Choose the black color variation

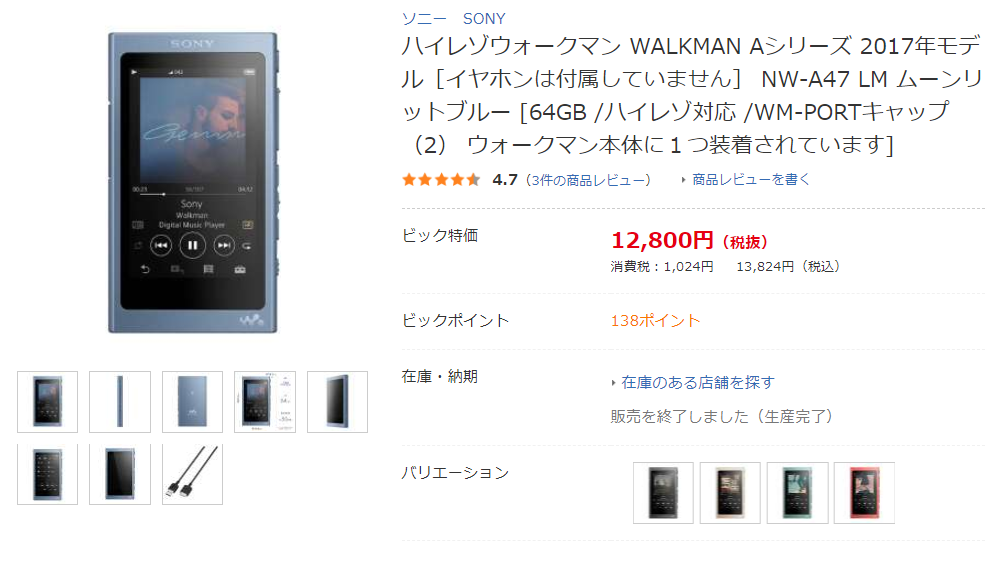[663, 493]
